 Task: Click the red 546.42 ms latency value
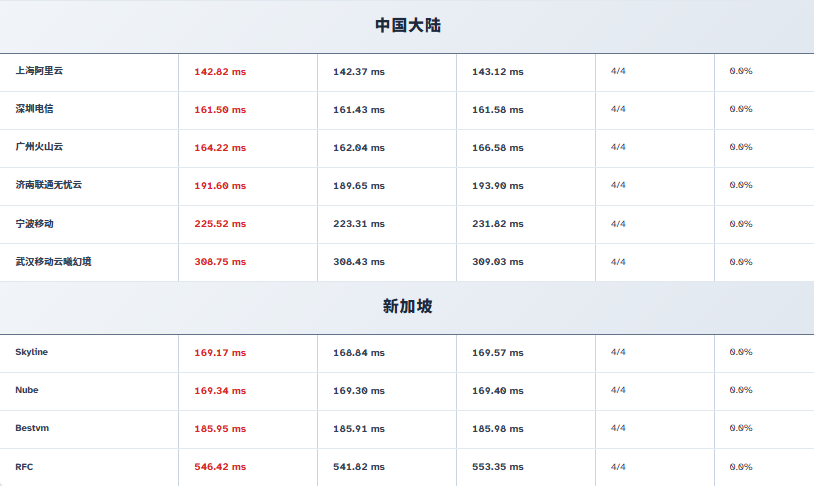pyautogui.click(x=220, y=467)
